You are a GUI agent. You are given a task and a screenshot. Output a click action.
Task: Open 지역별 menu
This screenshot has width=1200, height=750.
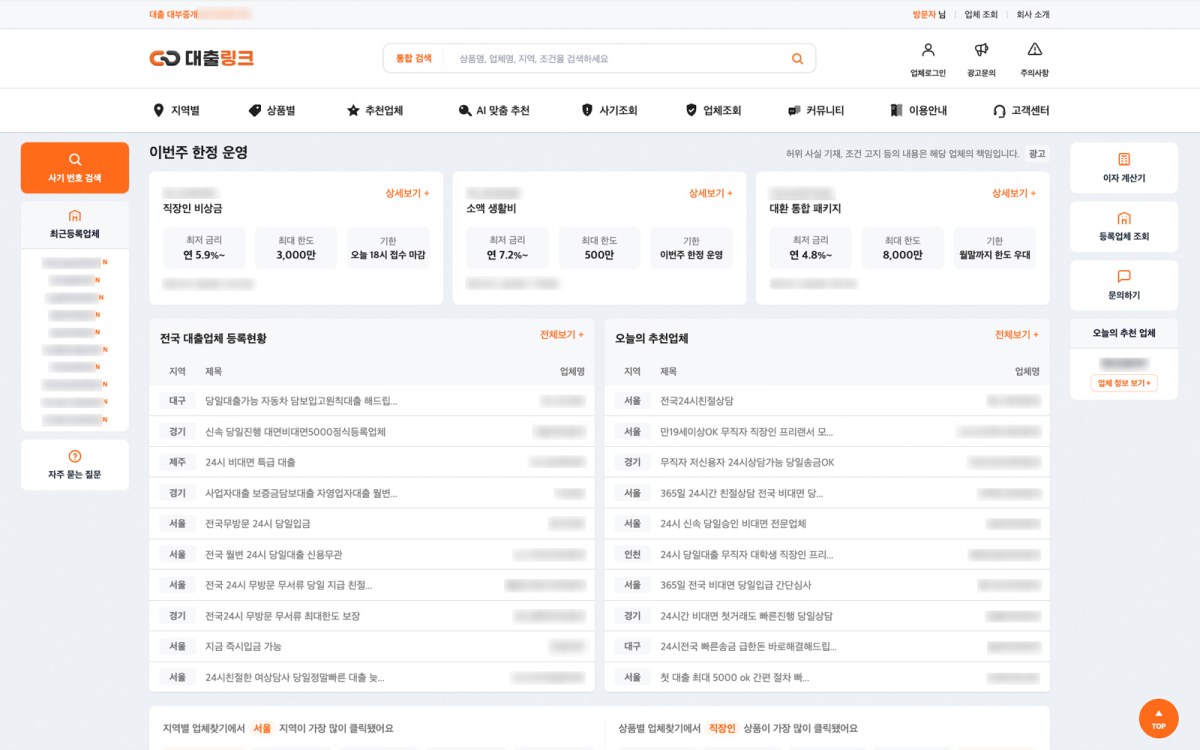[176, 110]
